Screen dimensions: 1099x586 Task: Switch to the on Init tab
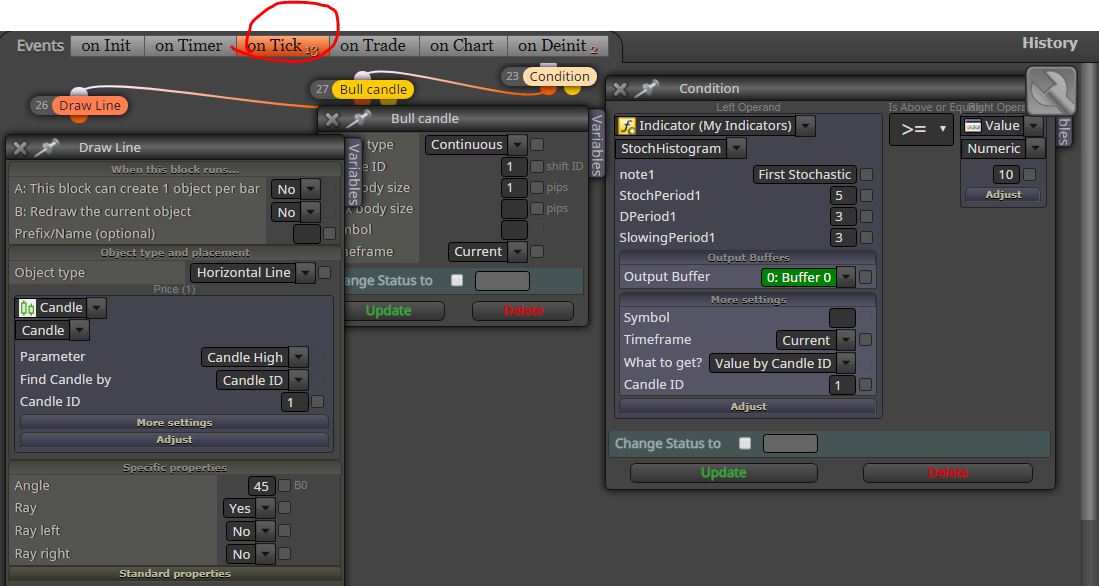(107, 46)
